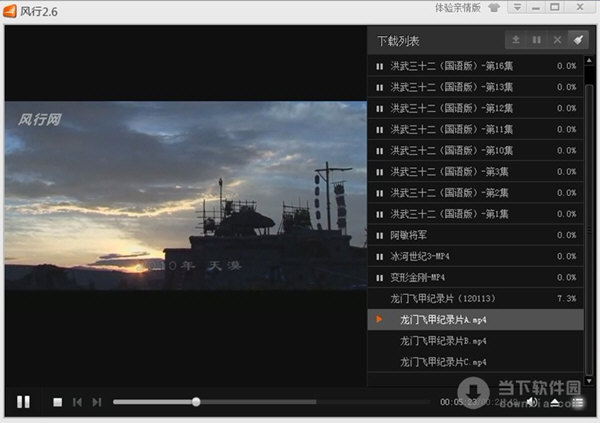Viewport: 600px width, 423px height.
Task: Click the pause icon for 洪武三十二 第2集
Action: point(379,193)
